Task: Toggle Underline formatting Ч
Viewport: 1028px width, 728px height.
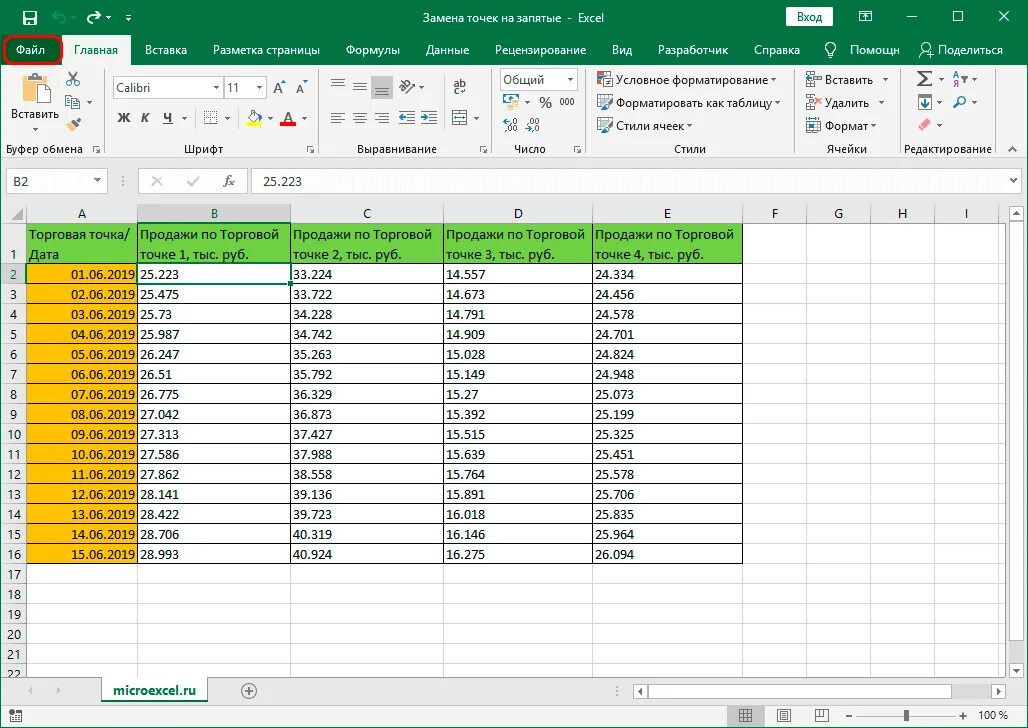Action: (x=168, y=118)
